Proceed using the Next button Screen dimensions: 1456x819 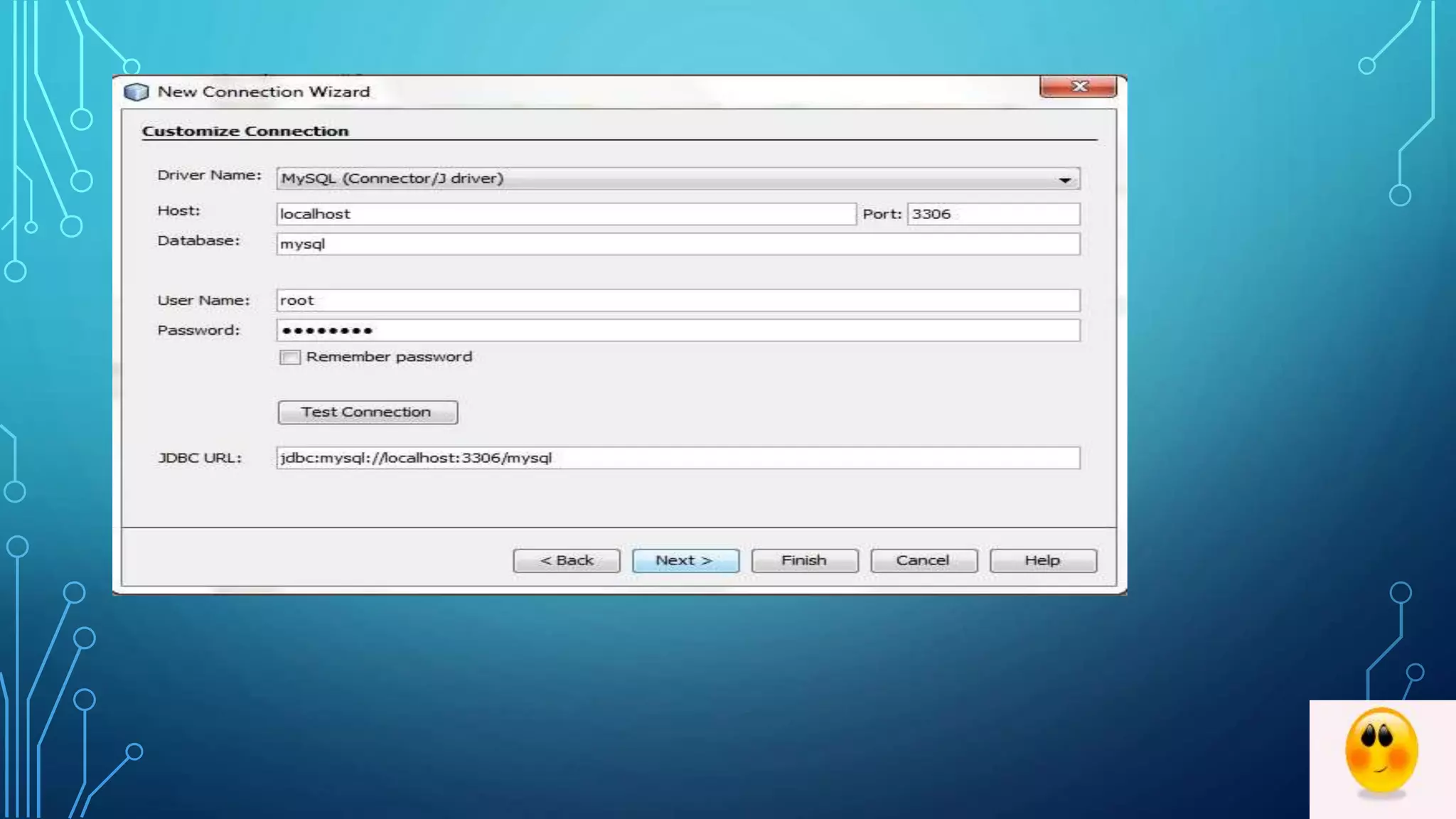click(x=685, y=561)
